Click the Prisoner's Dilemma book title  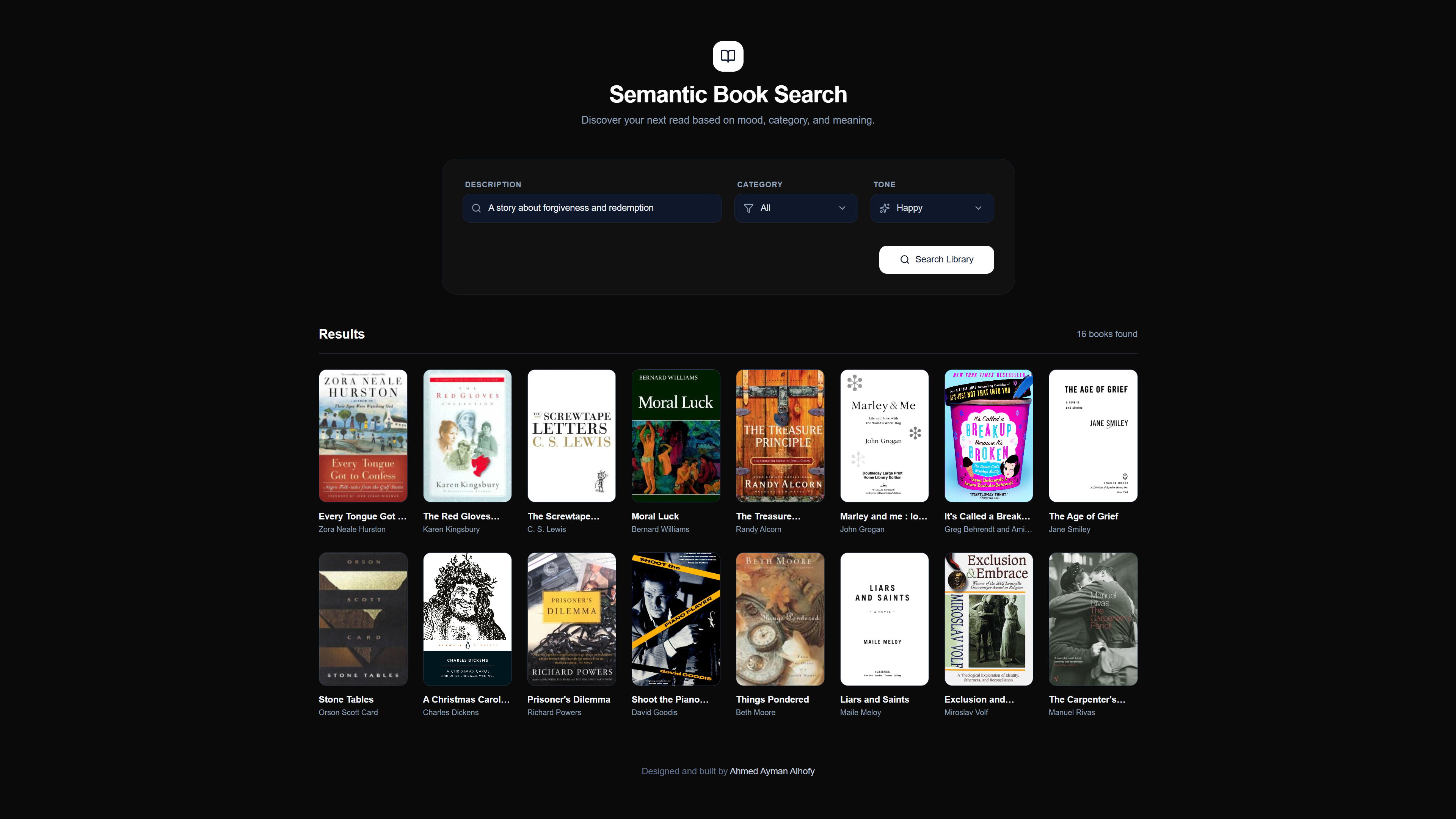(x=569, y=699)
